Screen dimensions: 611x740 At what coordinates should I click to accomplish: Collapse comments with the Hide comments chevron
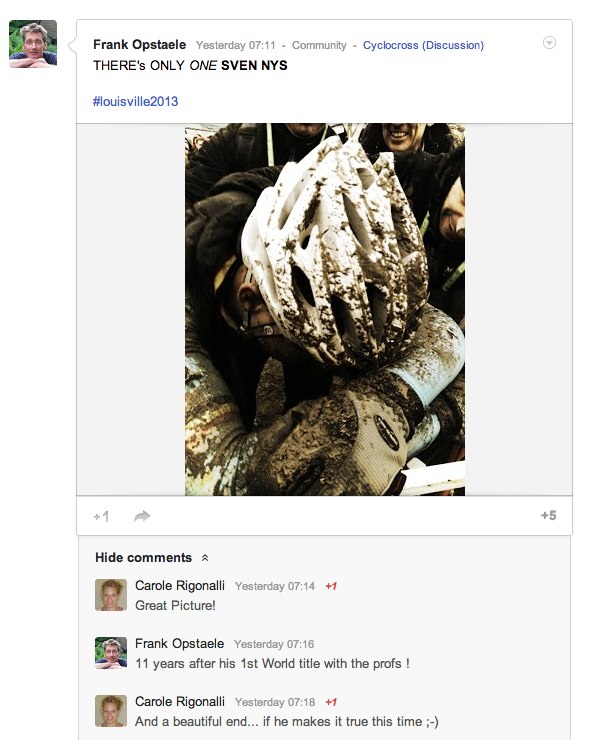205,558
